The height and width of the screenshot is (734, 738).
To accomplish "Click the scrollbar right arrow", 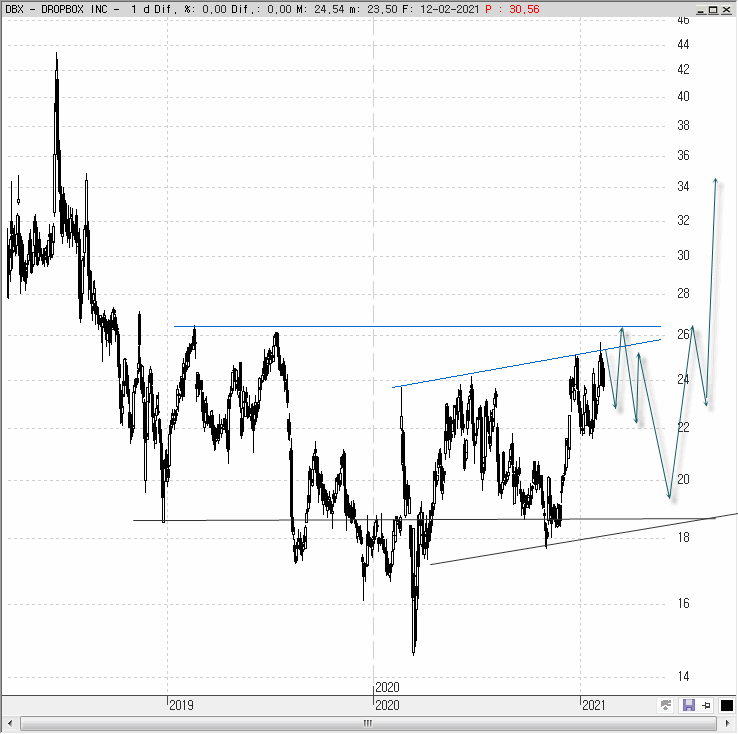I will tap(727, 723).
